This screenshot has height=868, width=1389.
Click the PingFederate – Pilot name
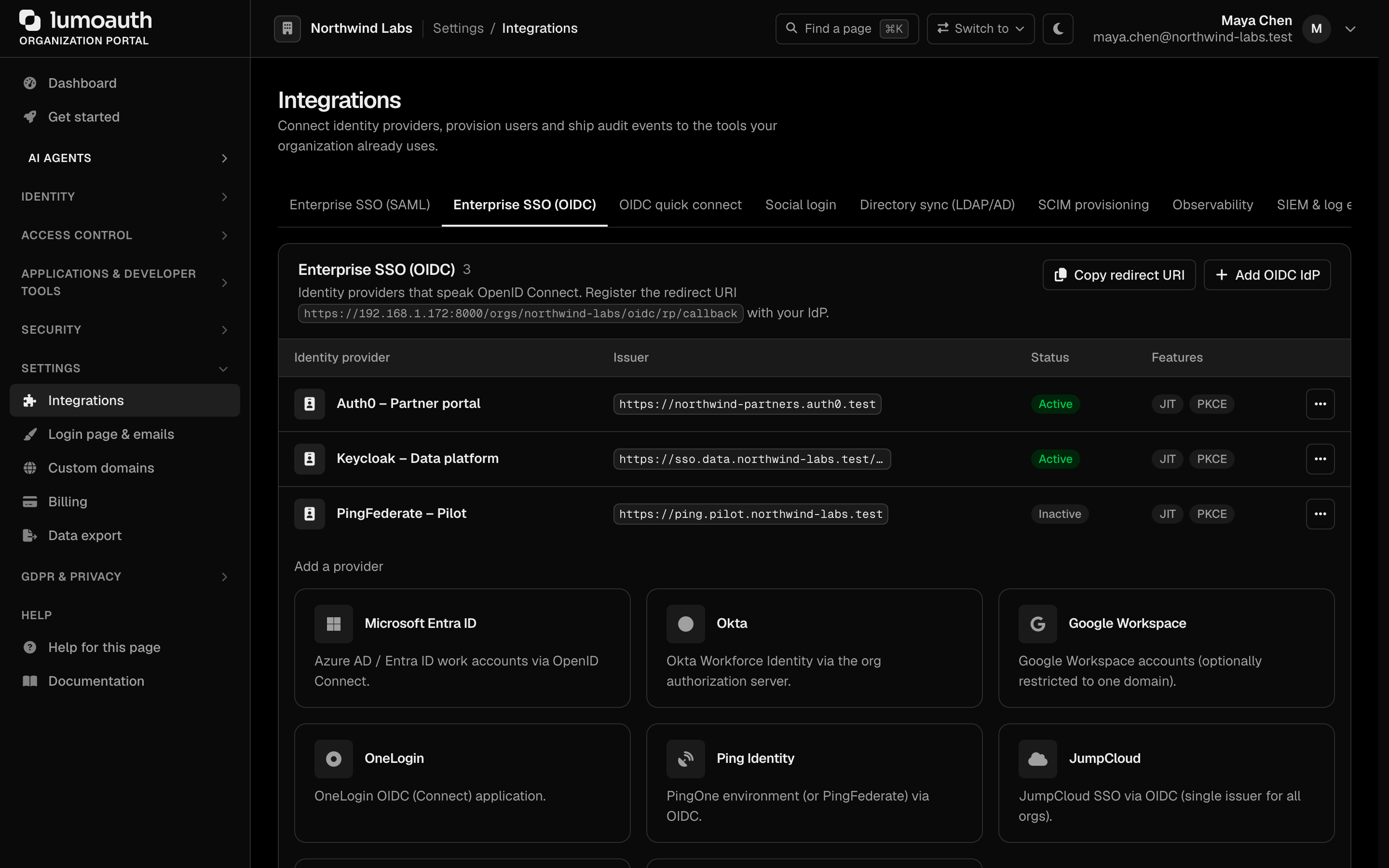click(401, 513)
